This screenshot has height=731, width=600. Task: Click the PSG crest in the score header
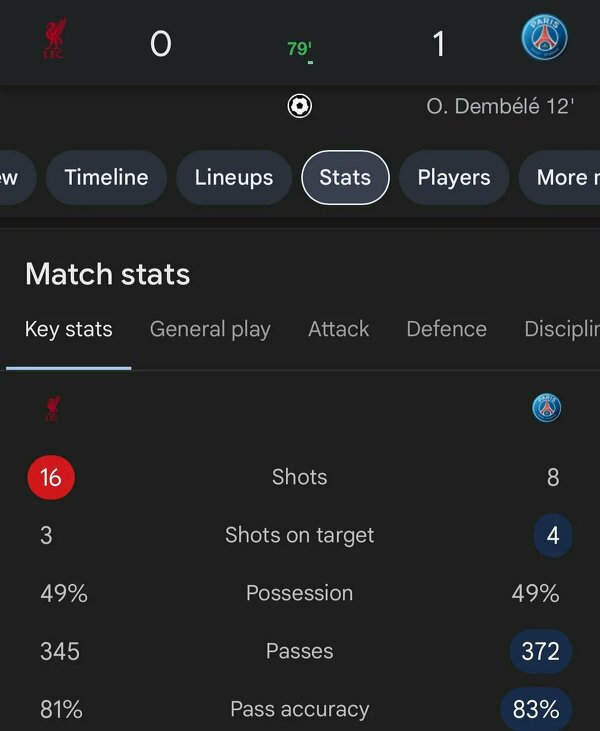click(x=545, y=40)
